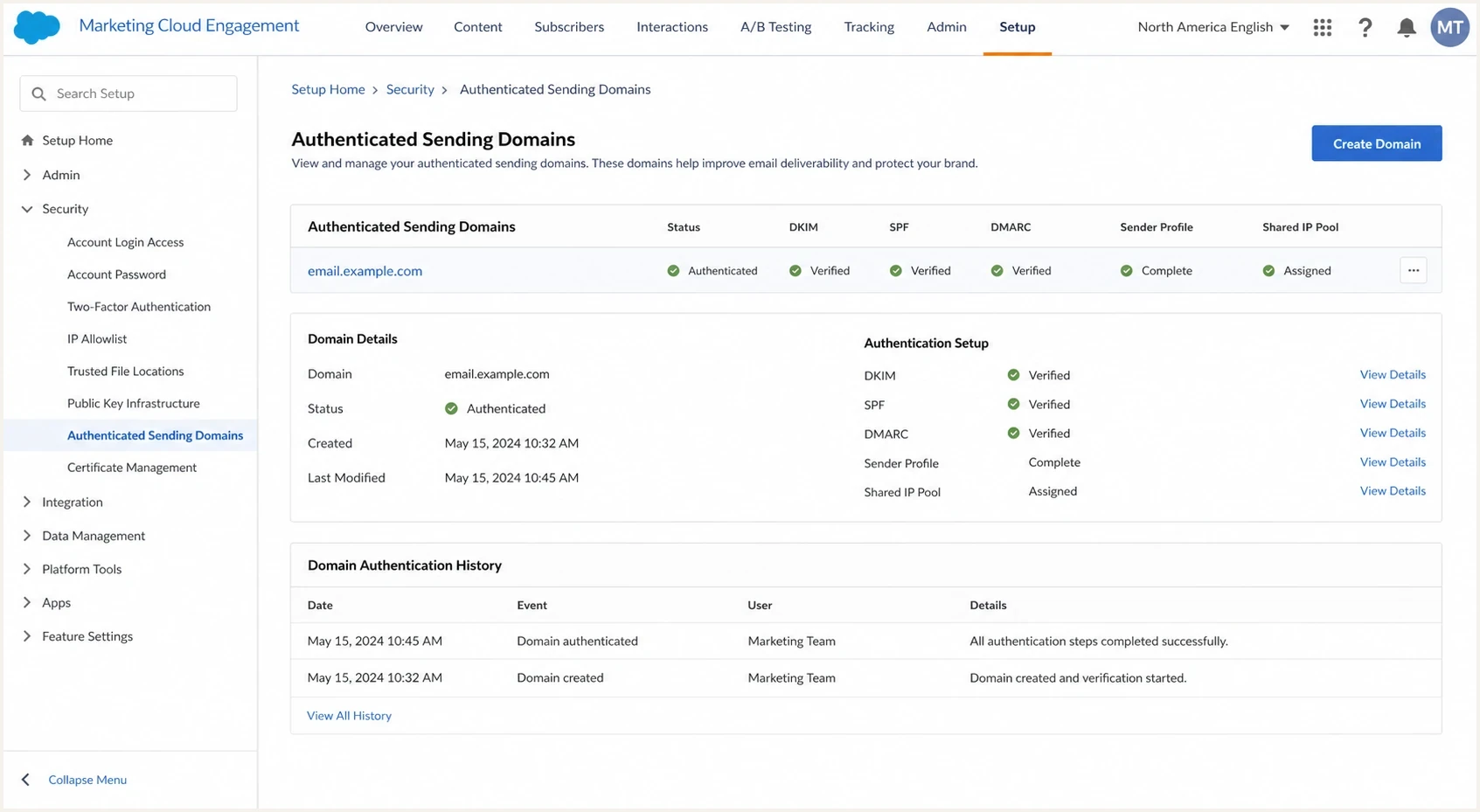Select Authenticated Sending Domains in sidebar
Viewport: 1480px width, 812px height.
point(155,435)
